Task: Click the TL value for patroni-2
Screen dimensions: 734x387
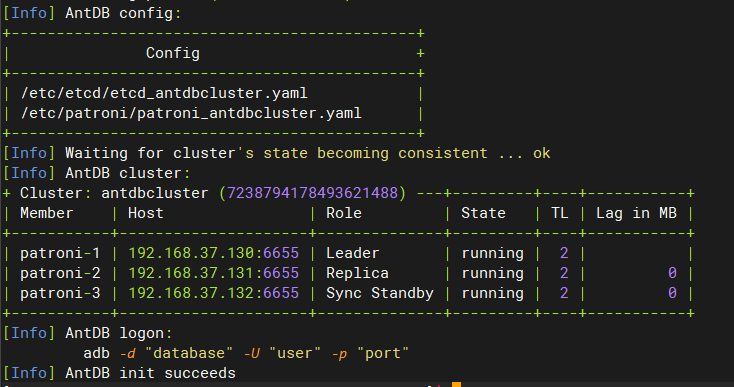Action: click(564, 273)
